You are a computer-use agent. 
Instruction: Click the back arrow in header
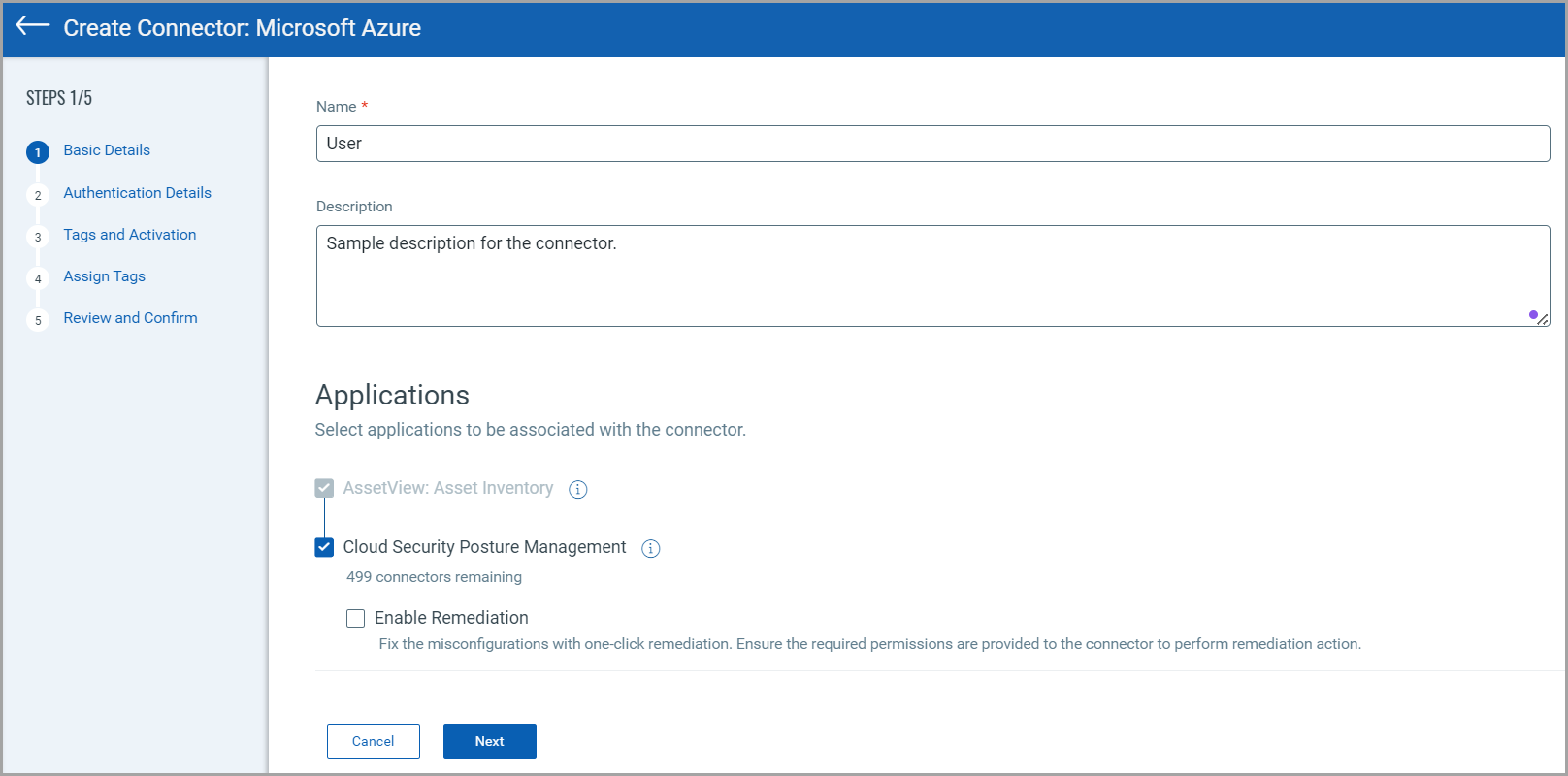point(33,26)
